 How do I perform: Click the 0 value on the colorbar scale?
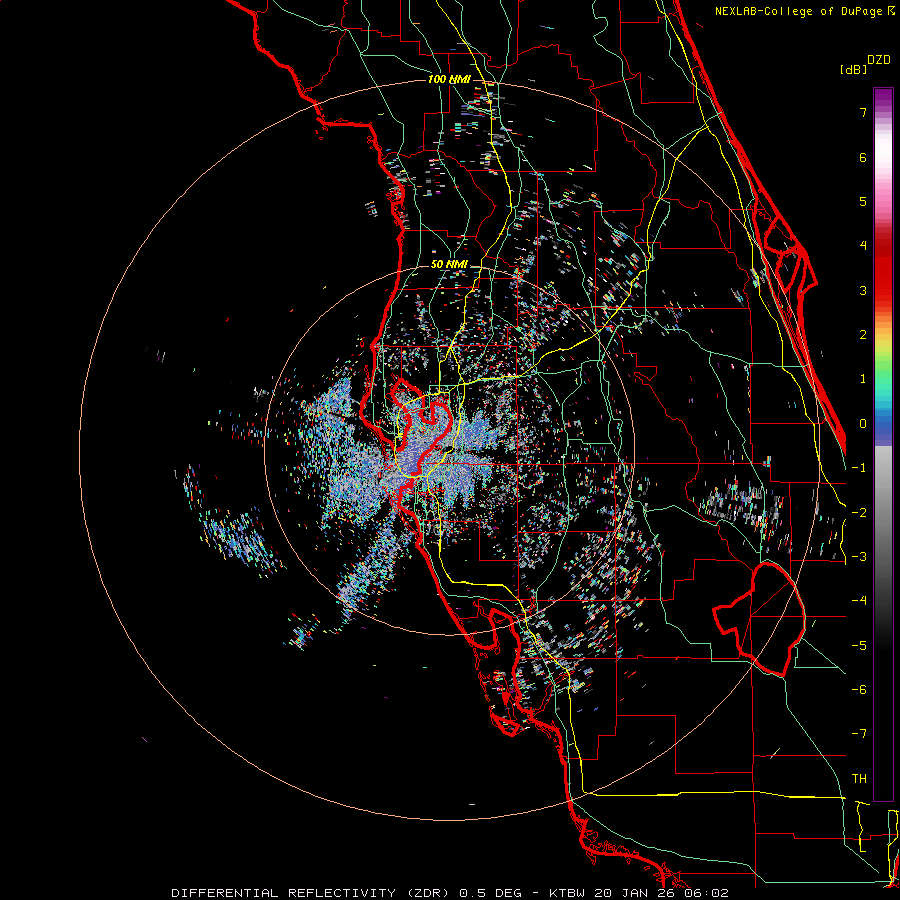[863, 424]
